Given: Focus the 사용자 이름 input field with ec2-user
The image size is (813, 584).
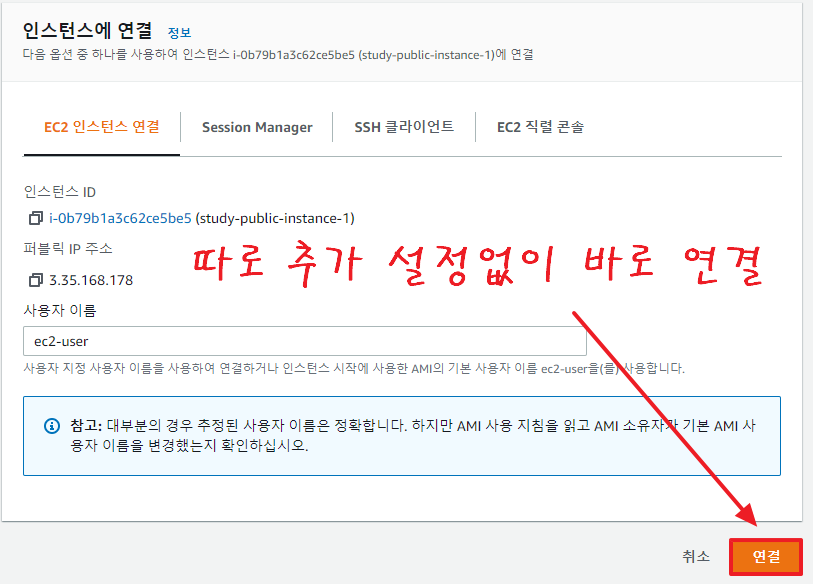Looking at the screenshot, I should click(305, 341).
